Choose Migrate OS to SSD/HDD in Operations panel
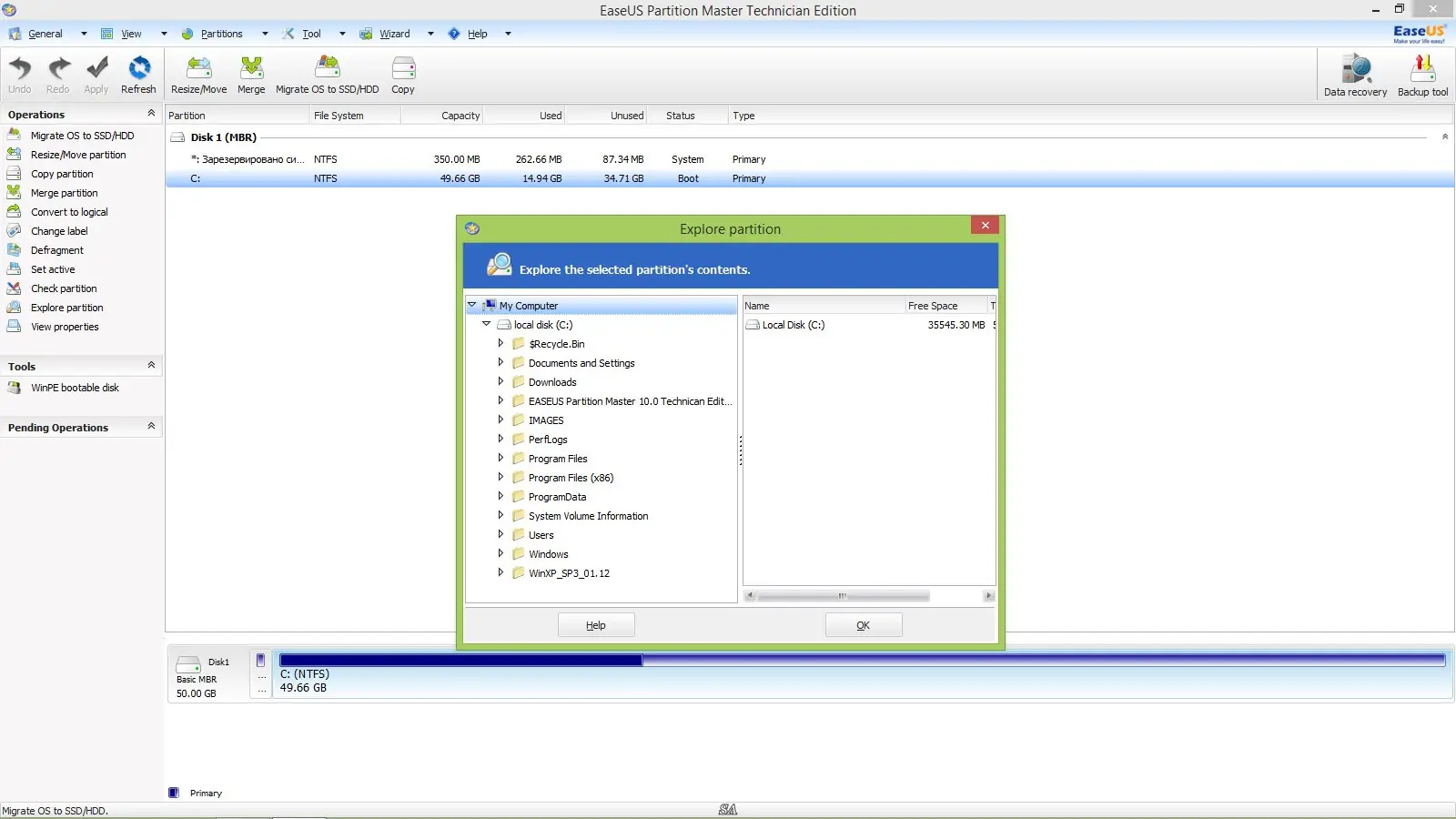 click(82, 136)
